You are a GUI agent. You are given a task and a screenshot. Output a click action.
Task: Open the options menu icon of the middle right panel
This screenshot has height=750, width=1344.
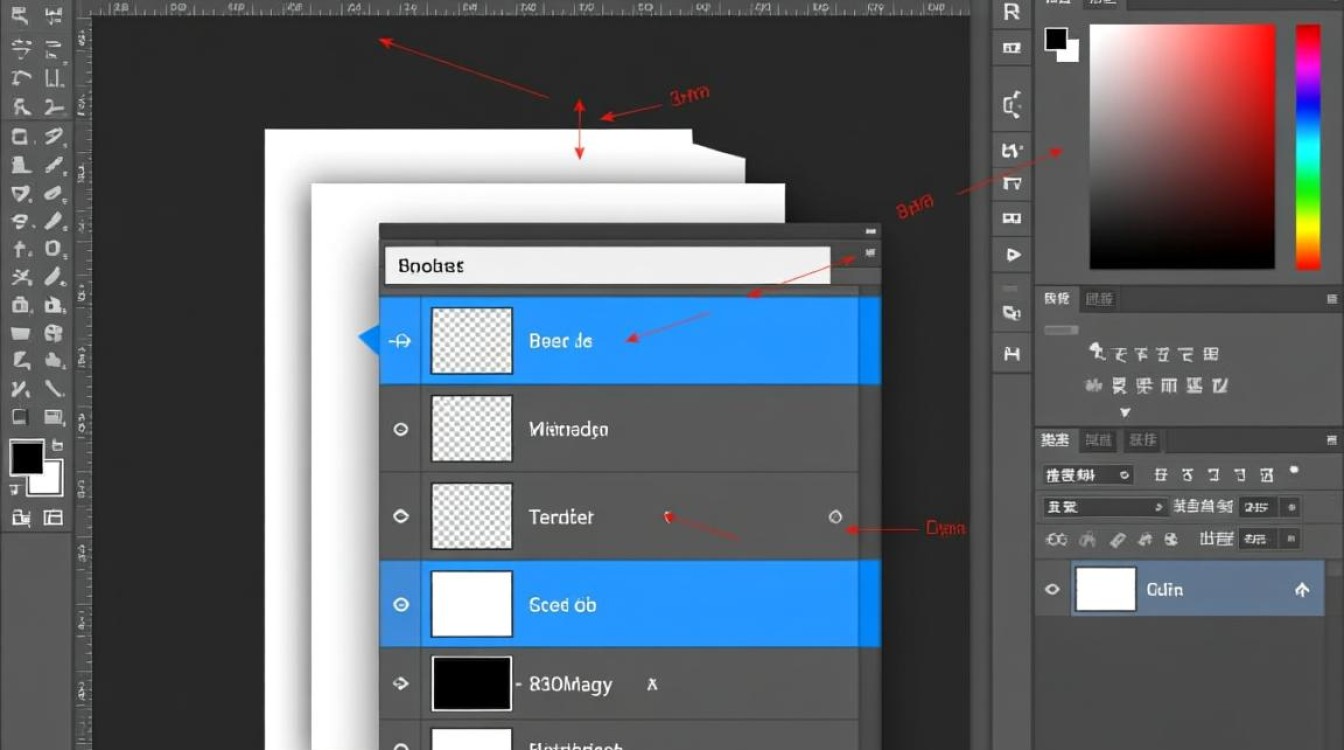(1331, 298)
